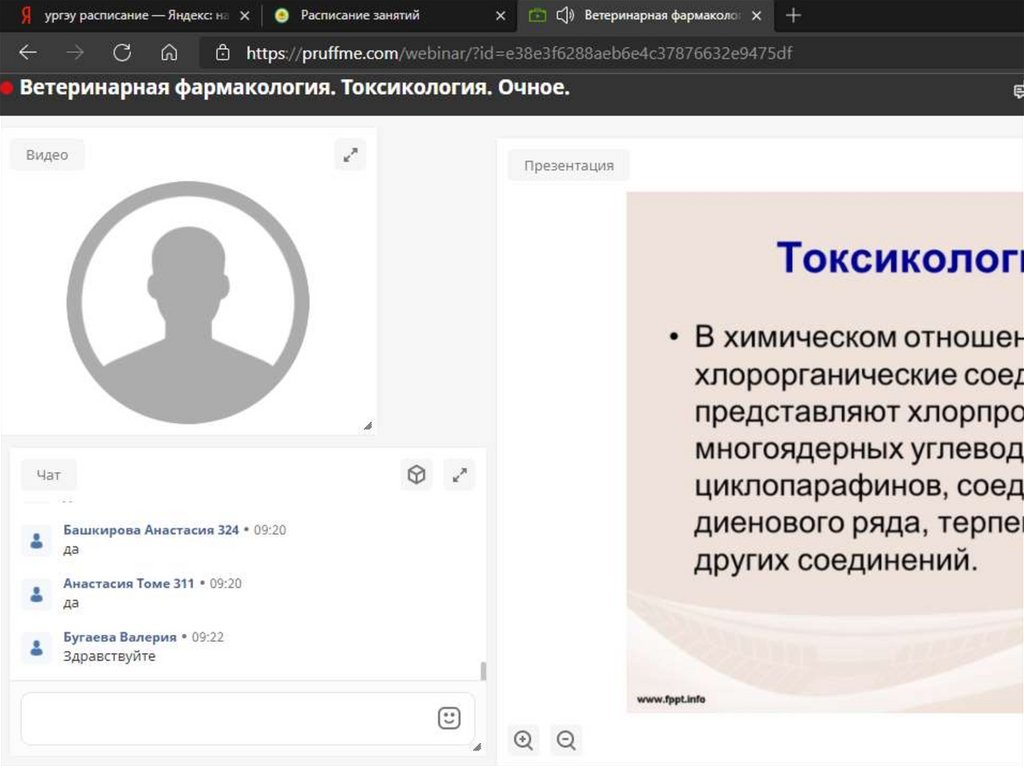Expand the video panel to fullscreen
1024x767 pixels.
click(x=350, y=155)
